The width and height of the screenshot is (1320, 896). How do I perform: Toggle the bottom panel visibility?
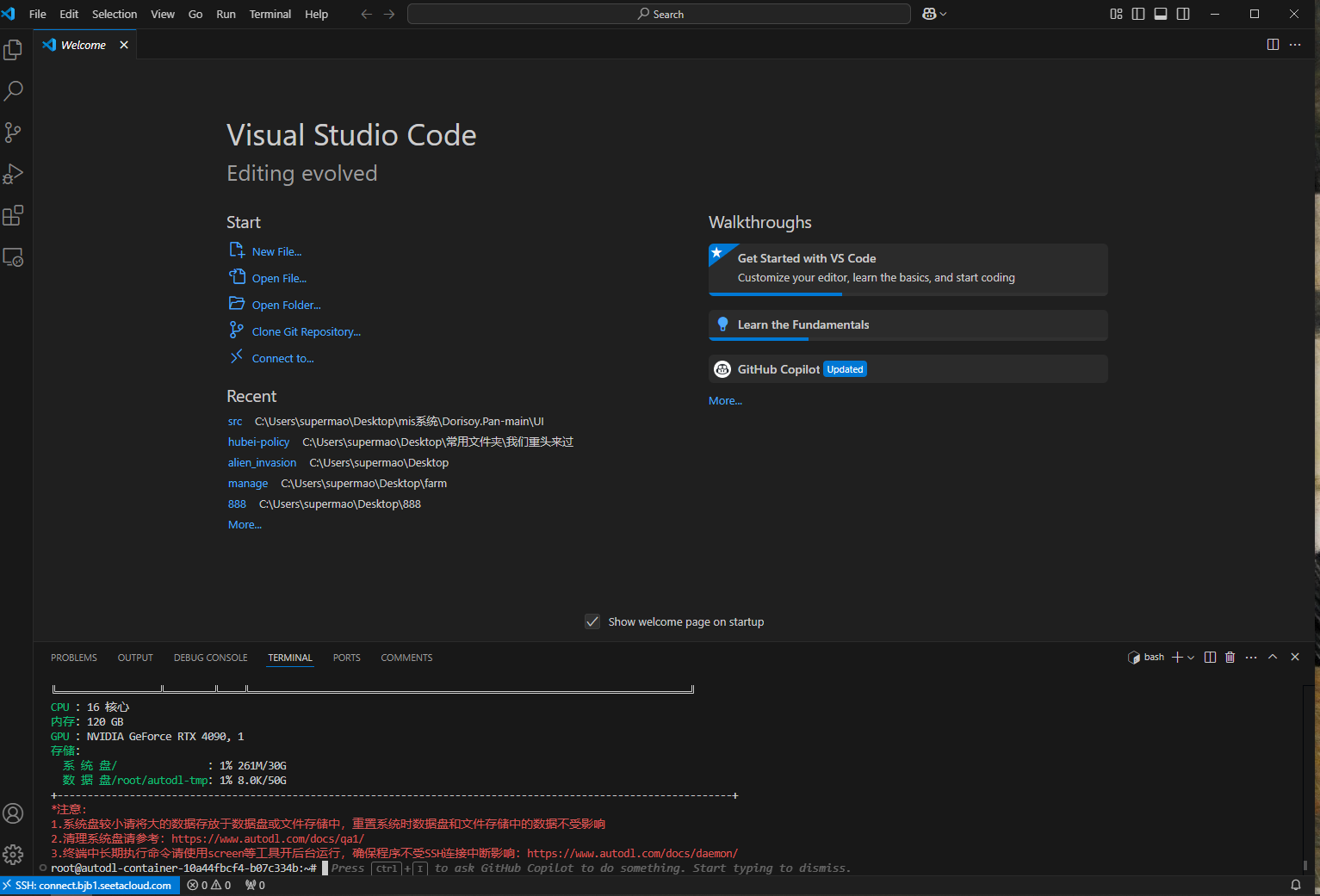1161,14
